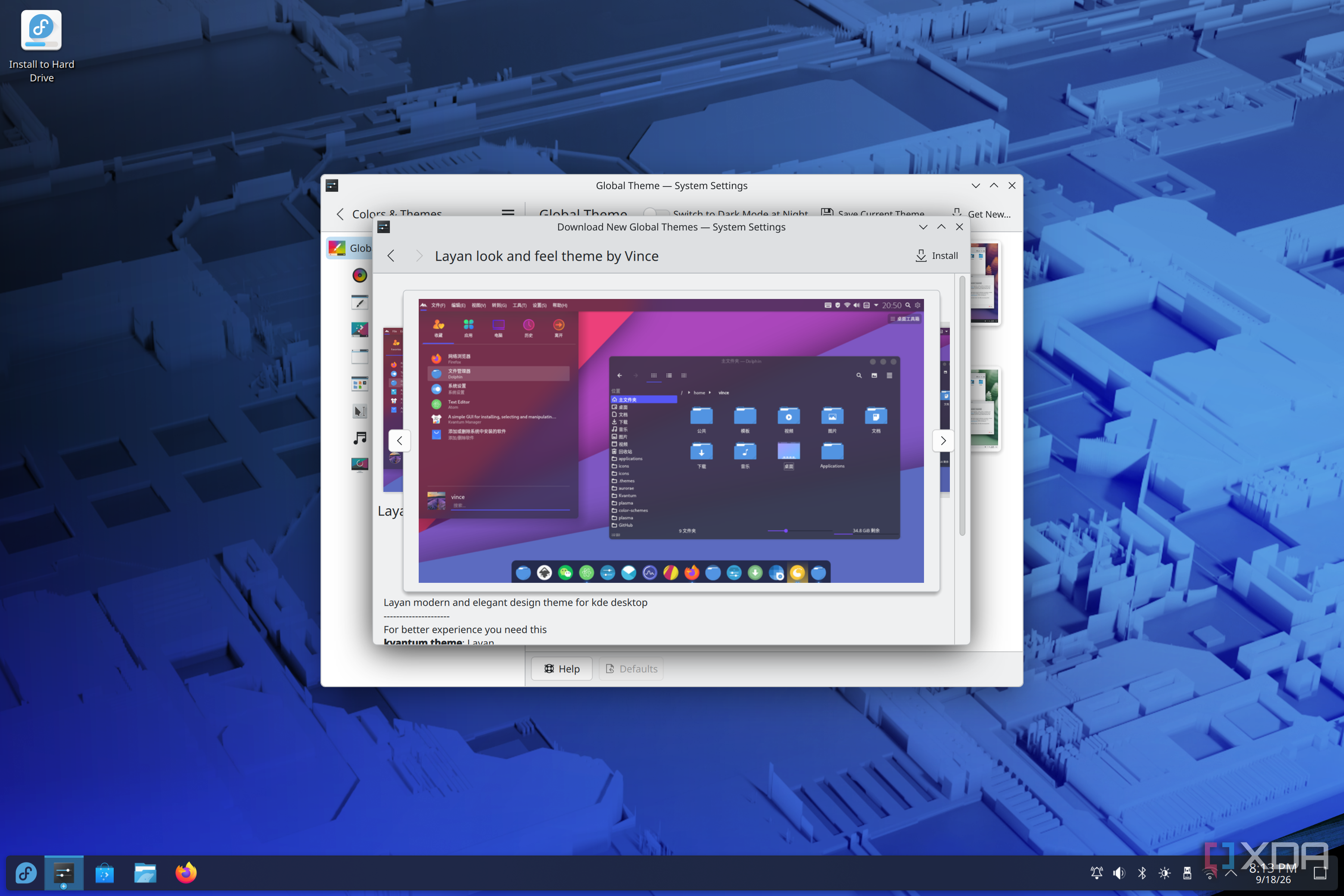Open Discover software center from taskbar
The width and height of the screenshot is (1344, 896).
(x=105, y=873)
